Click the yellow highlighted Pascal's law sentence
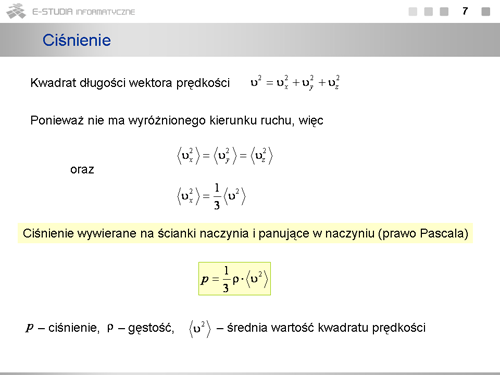 click(245, 233)
